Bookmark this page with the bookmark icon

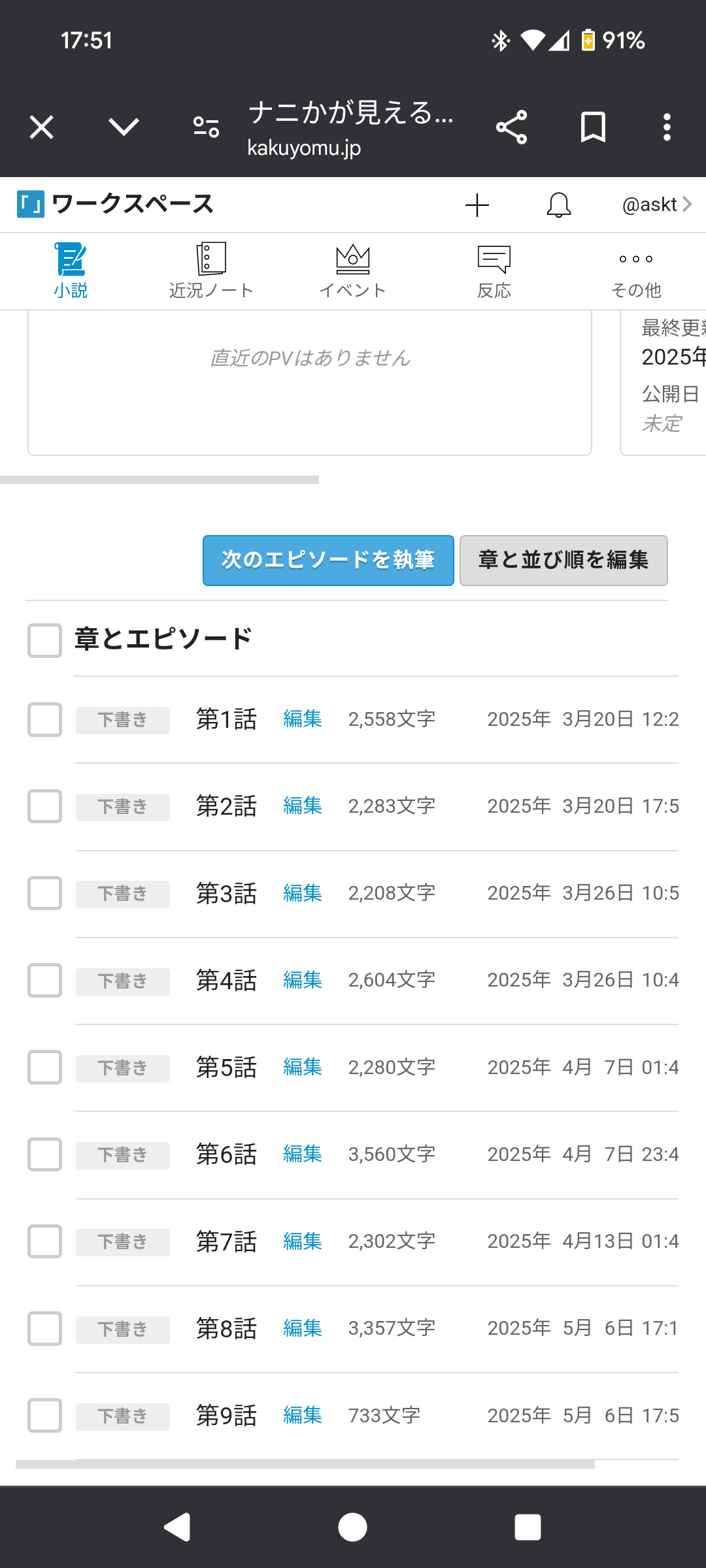tap(593, 127)
